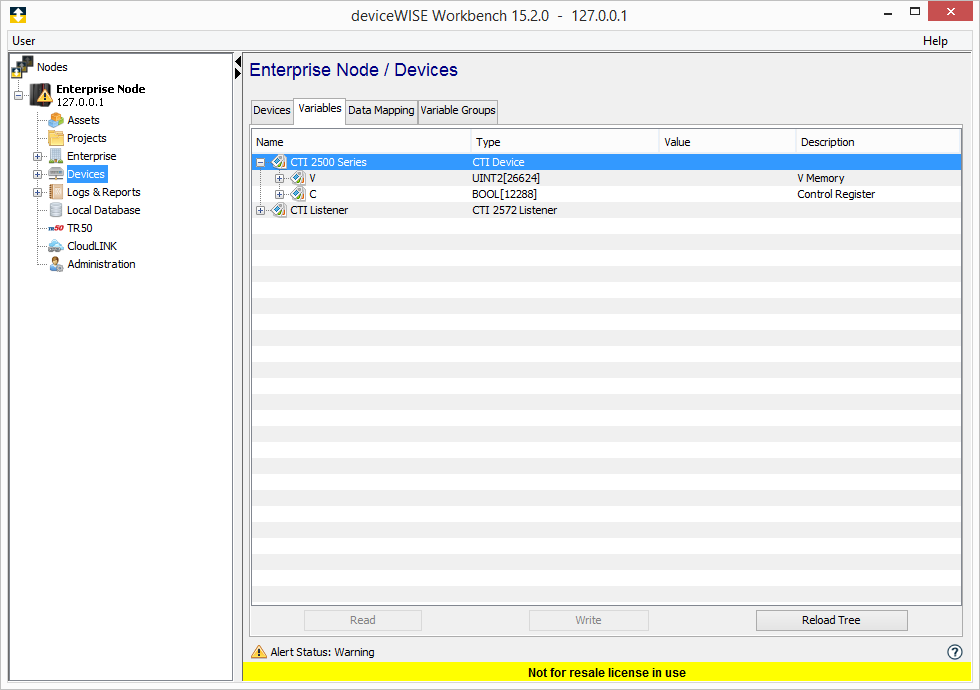980x690 pixels.
Task: Expand the V variable under CTI 2500 Series
Action: 281,177
